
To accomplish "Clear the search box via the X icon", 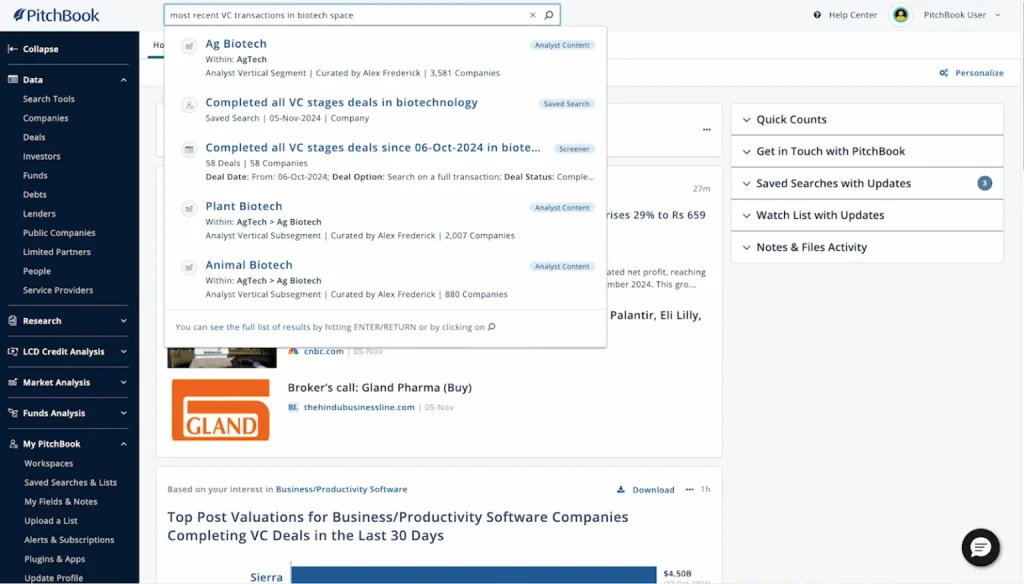I will click(x=531, y=15).
